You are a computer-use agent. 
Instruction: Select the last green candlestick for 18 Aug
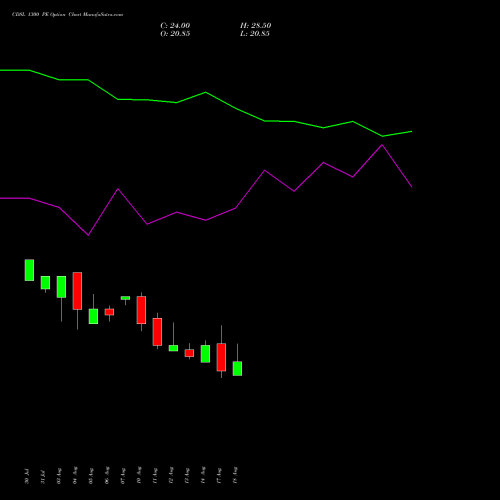click(x=237, y=368)
